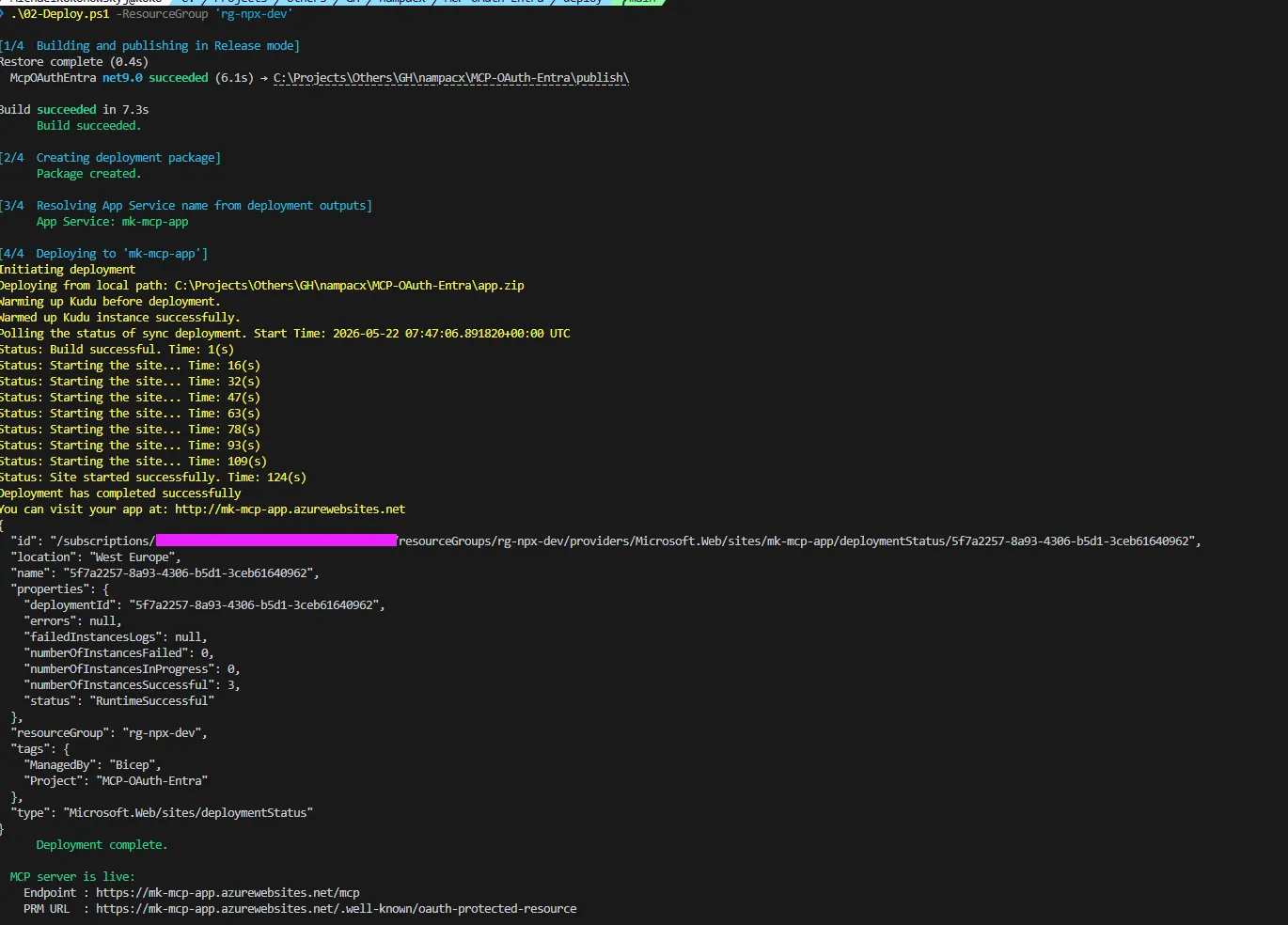Click "Status: Build successful. Time: 1(s)"
Screen dimensions: 1288x925
[x=117, y=350]
